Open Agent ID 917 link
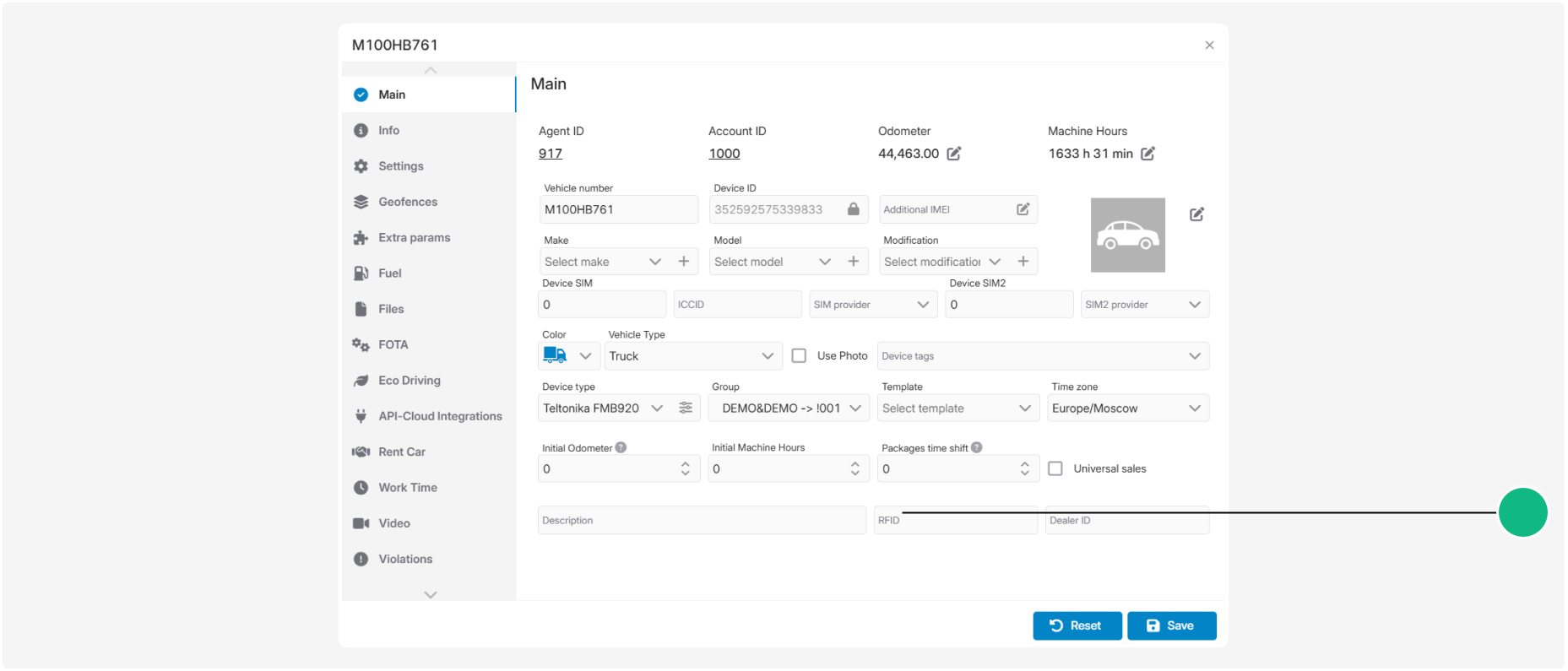1568x671 pixels. pyautogui.click(x=551, y=154)
